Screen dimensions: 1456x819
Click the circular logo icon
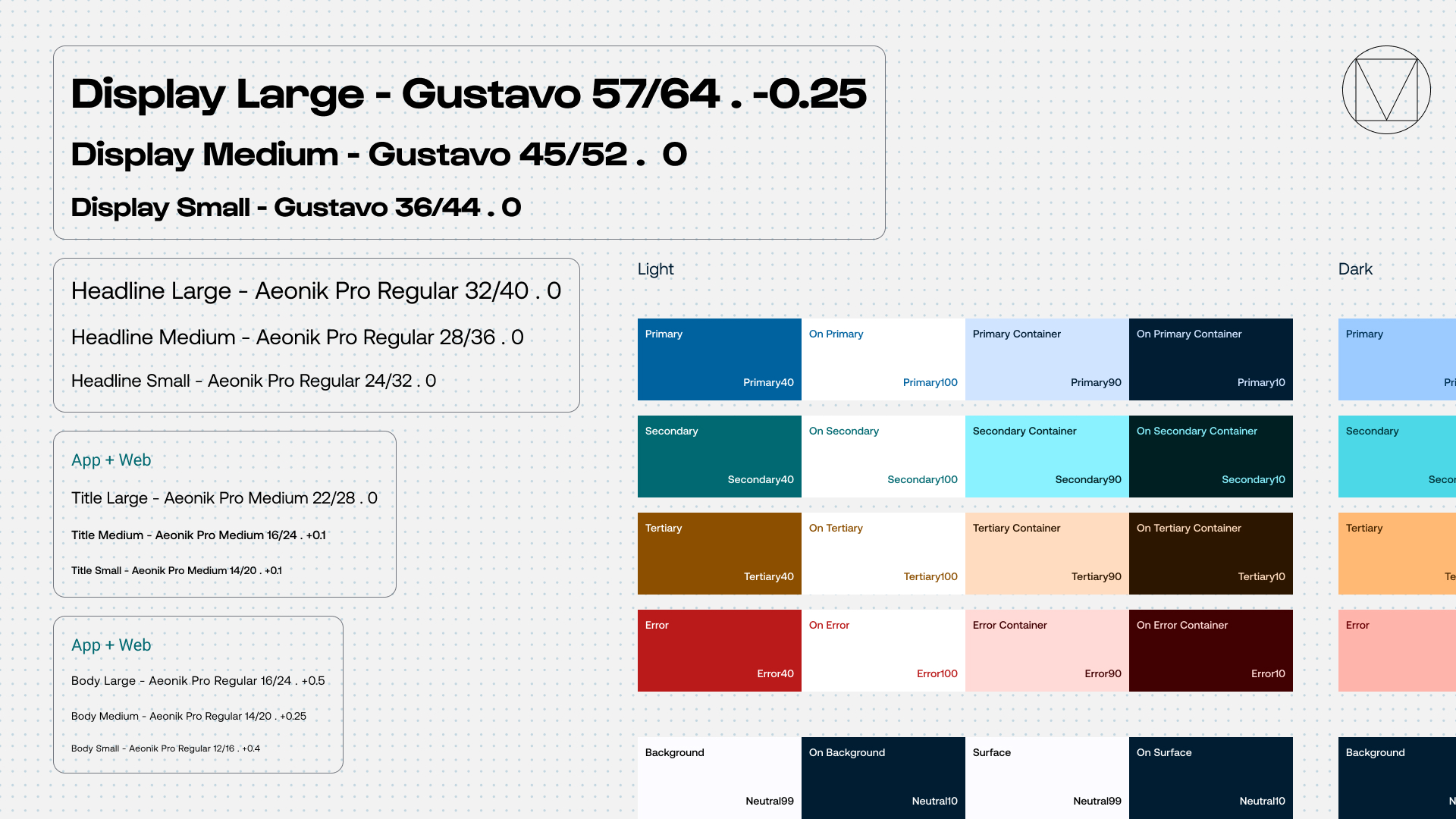coord(1386,90)
